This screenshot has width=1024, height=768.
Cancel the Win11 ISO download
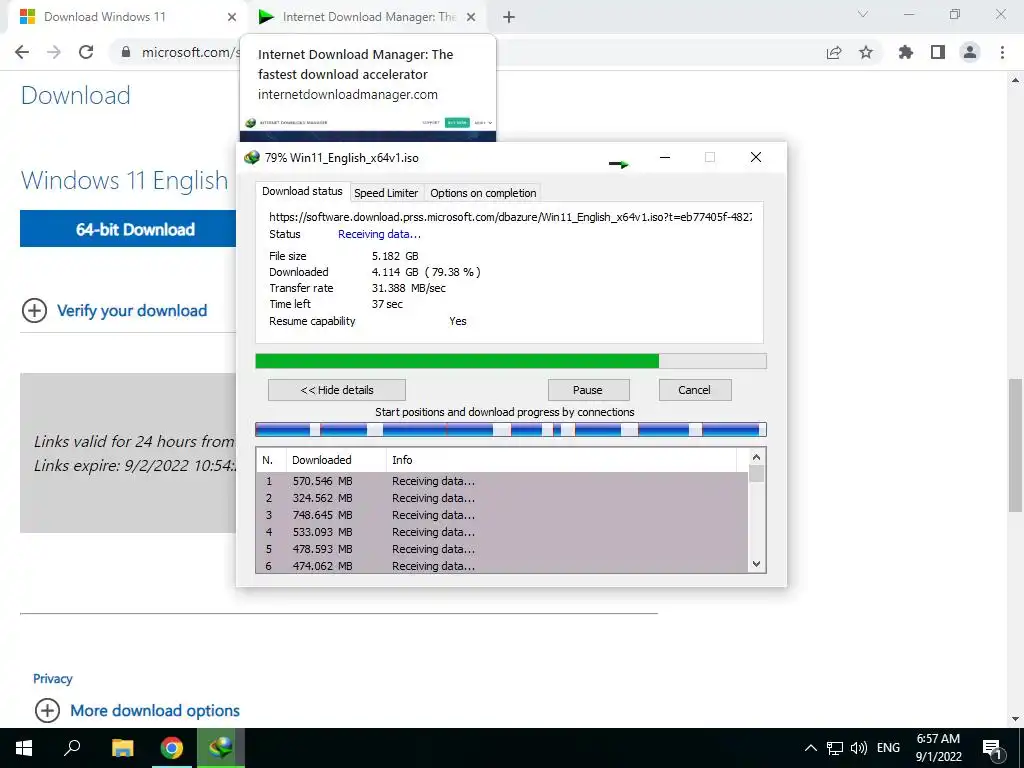(x=695, y=390)
